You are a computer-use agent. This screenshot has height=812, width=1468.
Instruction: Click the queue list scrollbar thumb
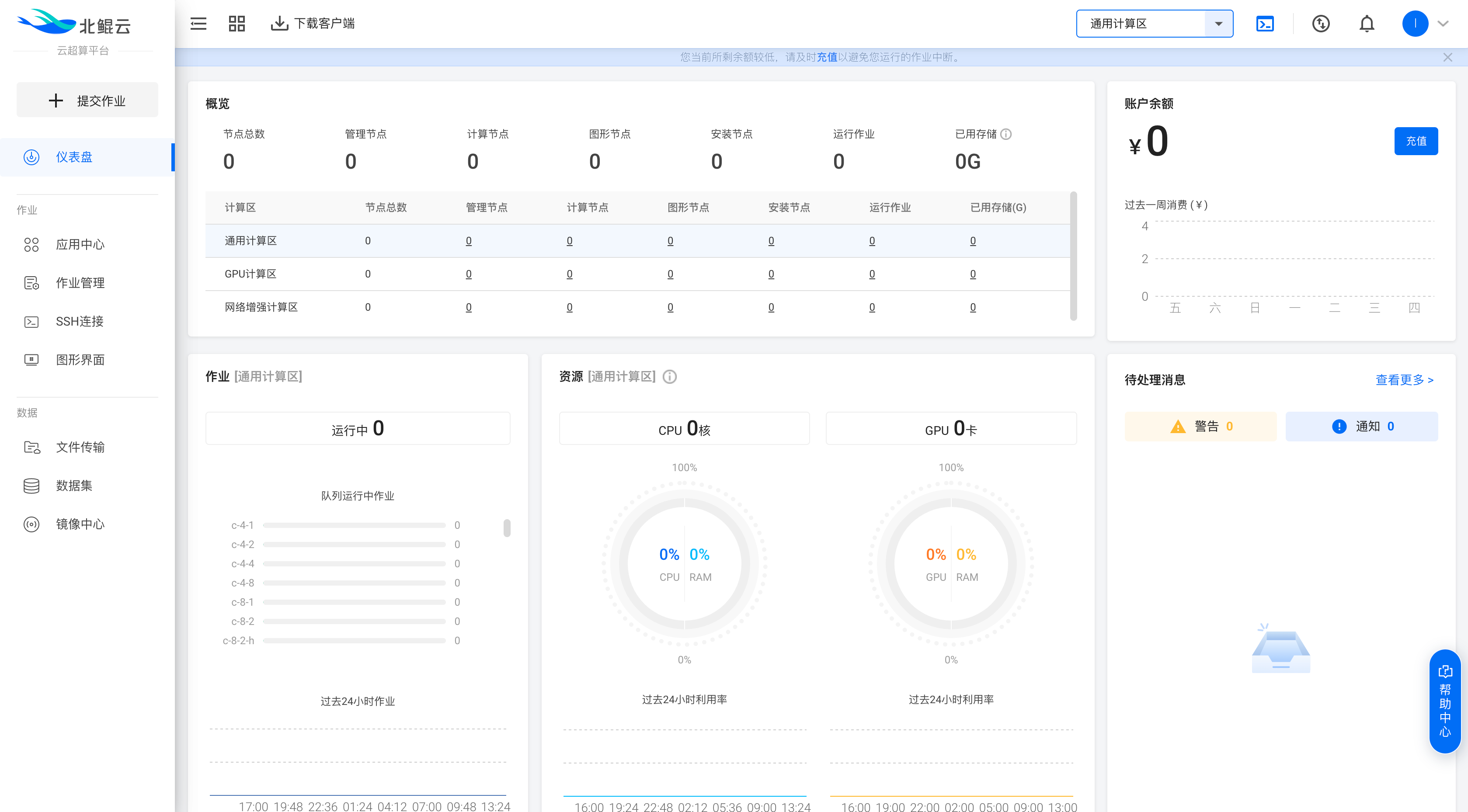coord(507,527)
